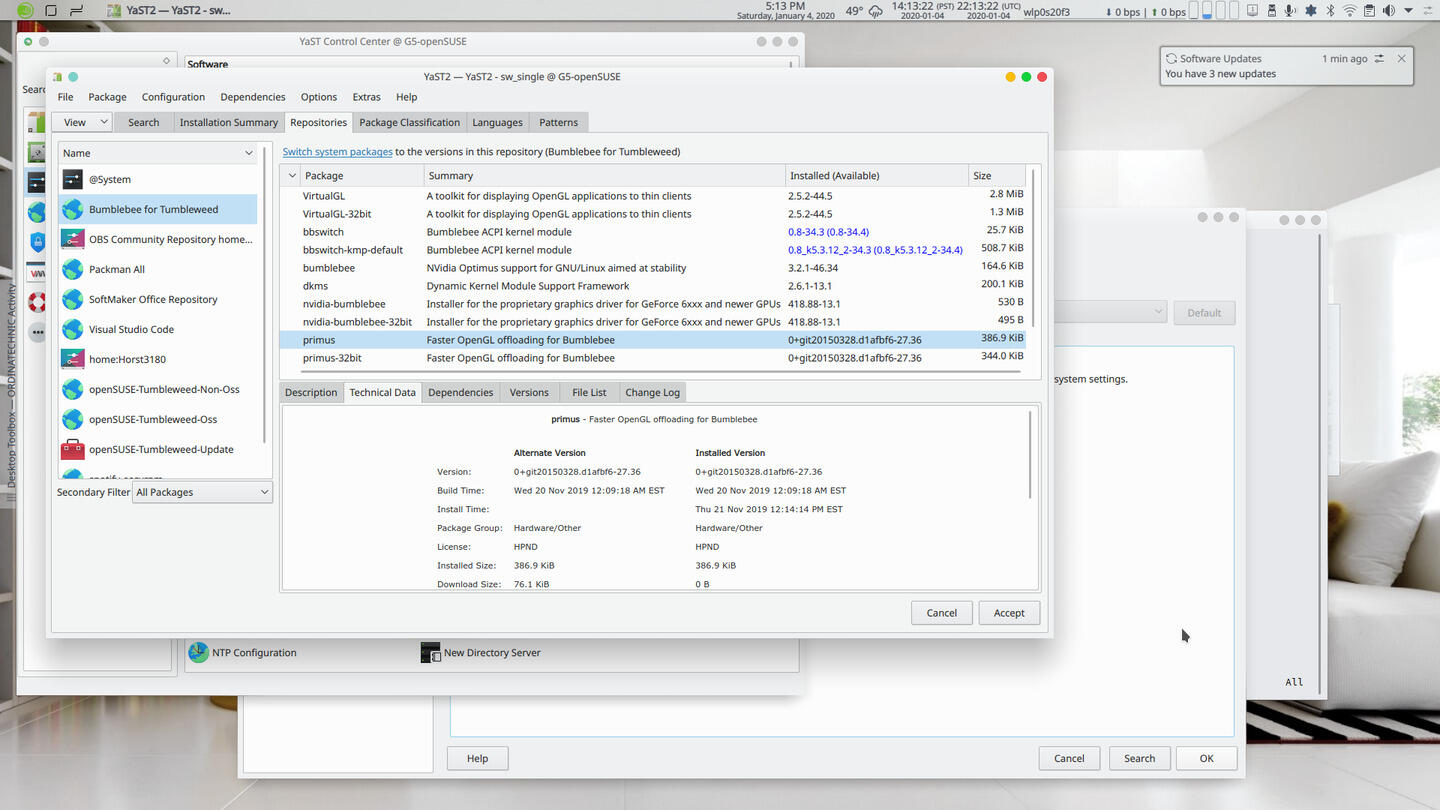Open the Package menu
This screenshot has height=810, width=1440.
click(x=107, y=97)
